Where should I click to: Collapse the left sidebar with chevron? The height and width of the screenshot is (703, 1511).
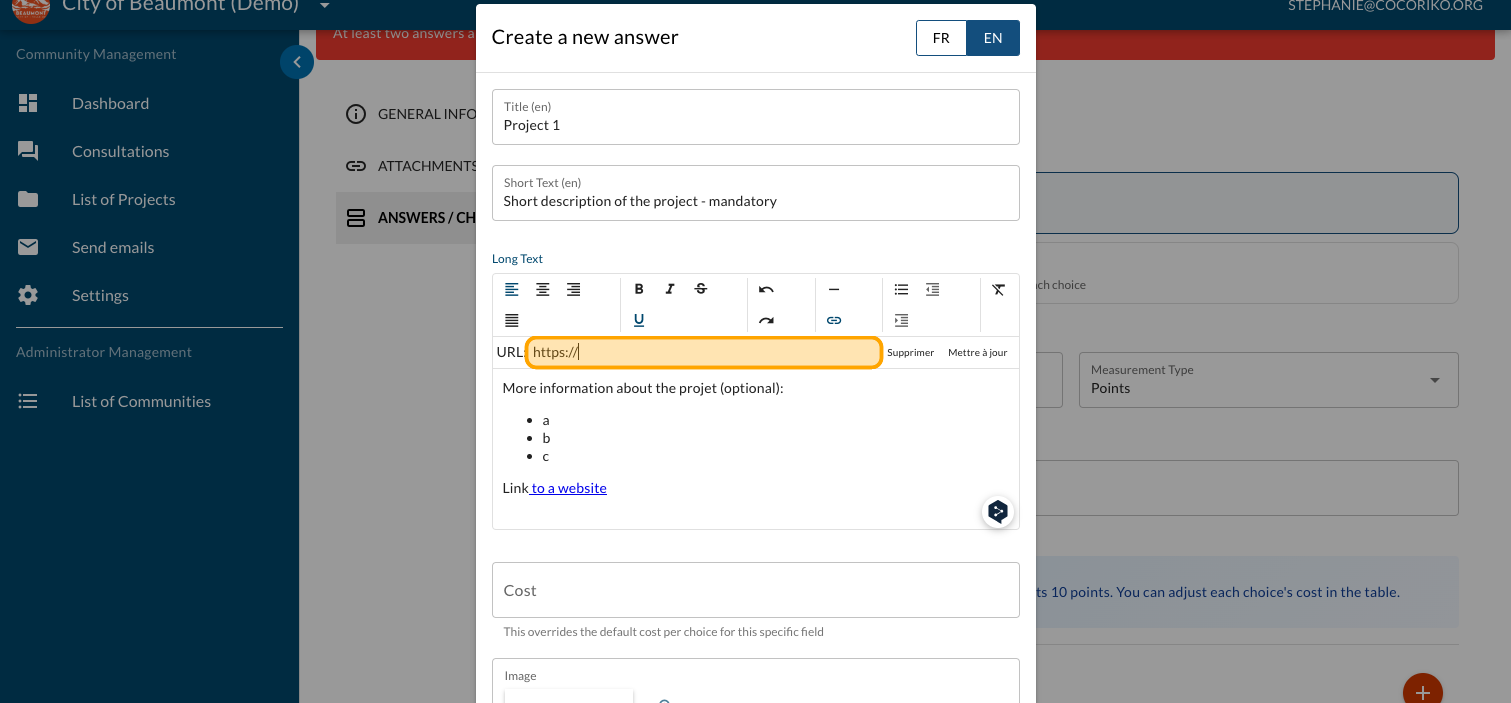coord(297,62)
